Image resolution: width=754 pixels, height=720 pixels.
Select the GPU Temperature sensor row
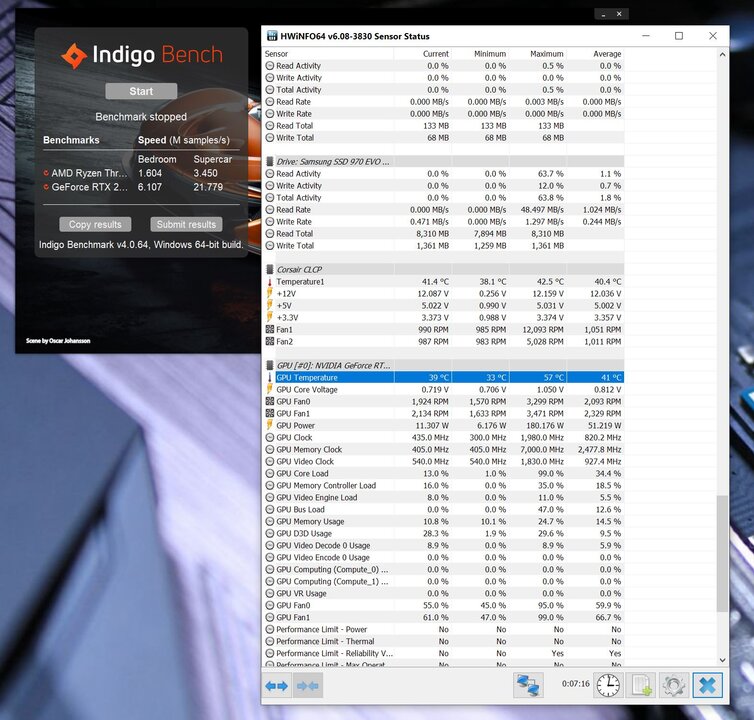444,378
